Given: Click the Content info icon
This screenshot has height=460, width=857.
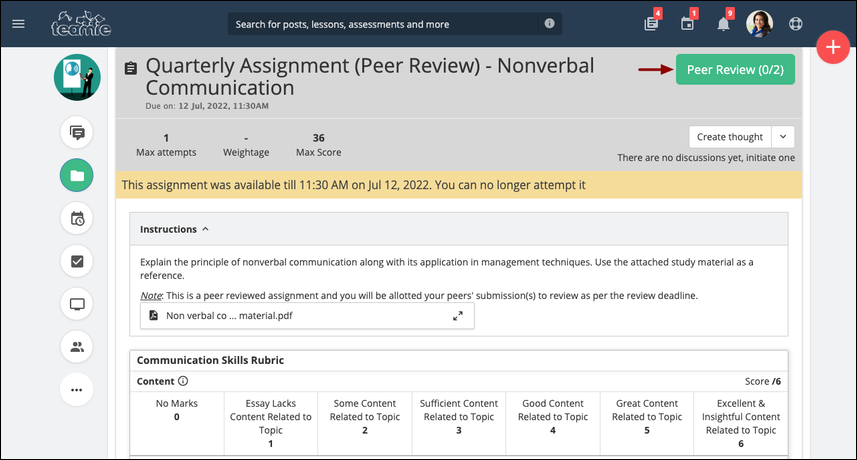Looking at the screenshot, I should pyautogui.click(x=183, y=381).
